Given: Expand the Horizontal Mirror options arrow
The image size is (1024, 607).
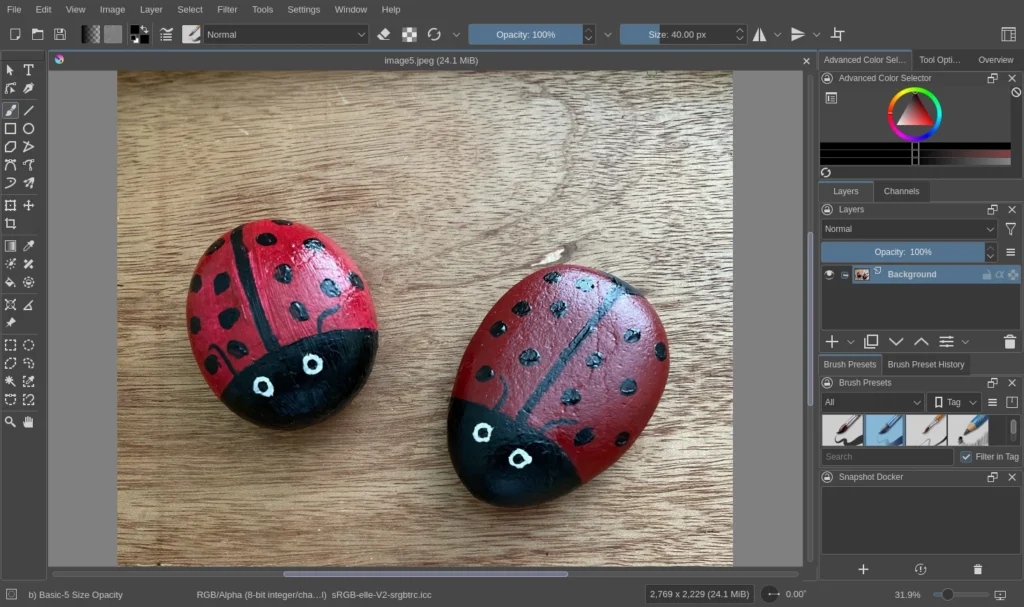Looking at the screenshot, I should [x=777, y=35].
